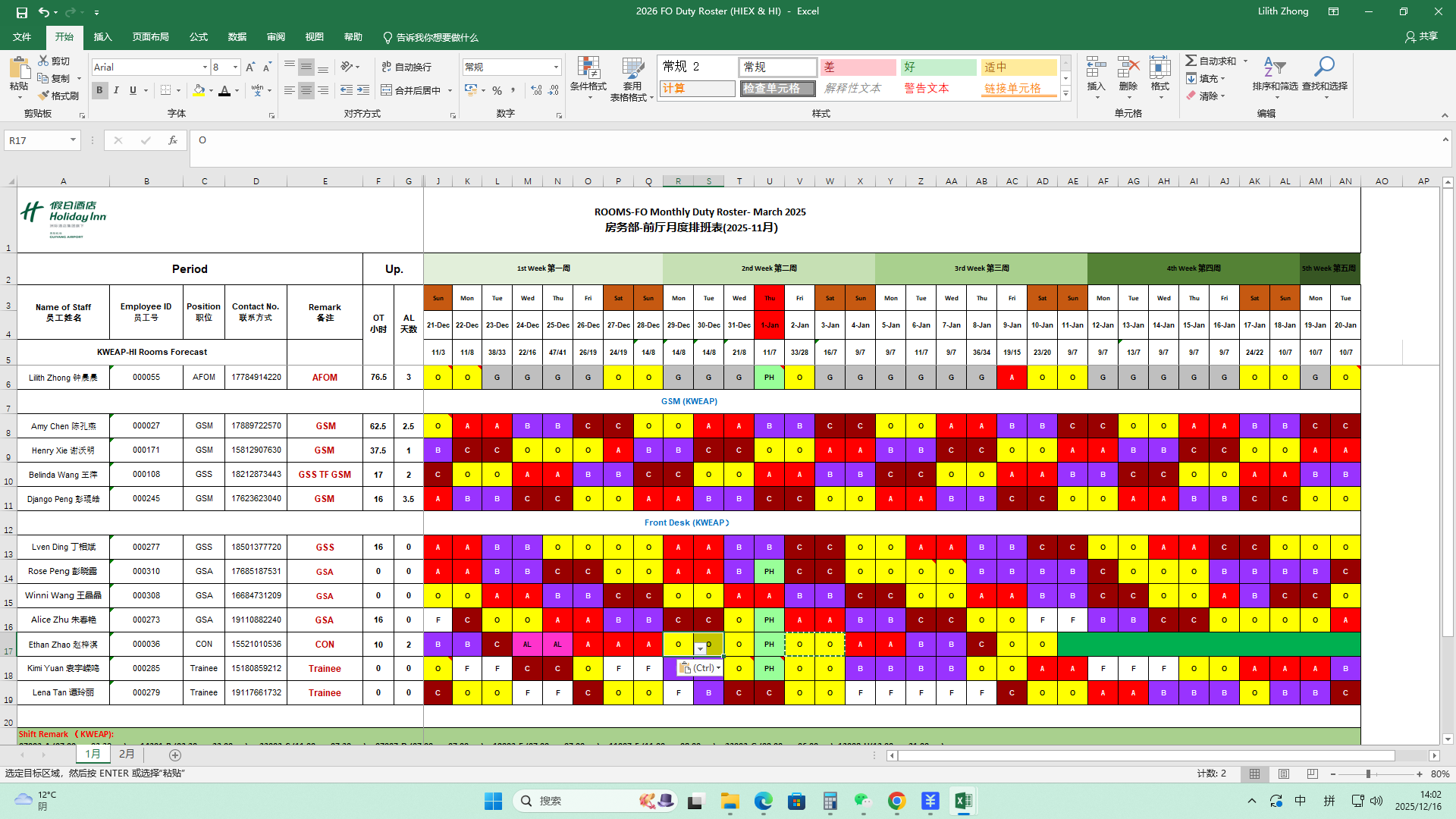Click the Format Painter brush icon

pyautogui.click(x=44, y=96)
